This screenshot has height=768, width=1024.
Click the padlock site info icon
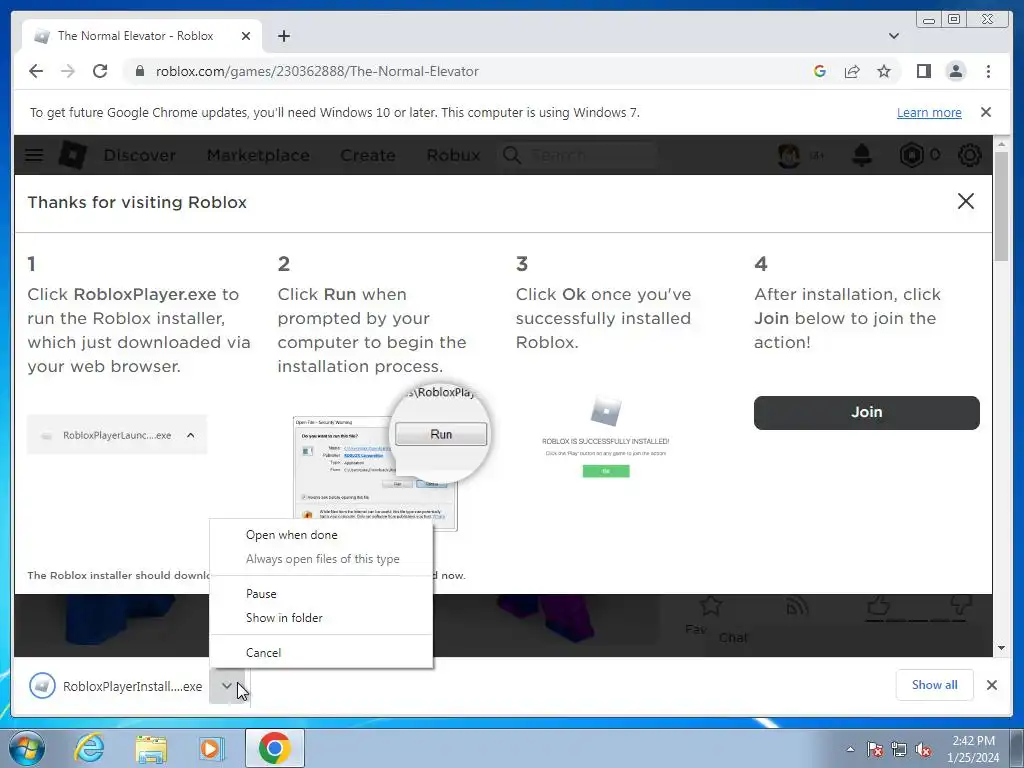(140, 71)
